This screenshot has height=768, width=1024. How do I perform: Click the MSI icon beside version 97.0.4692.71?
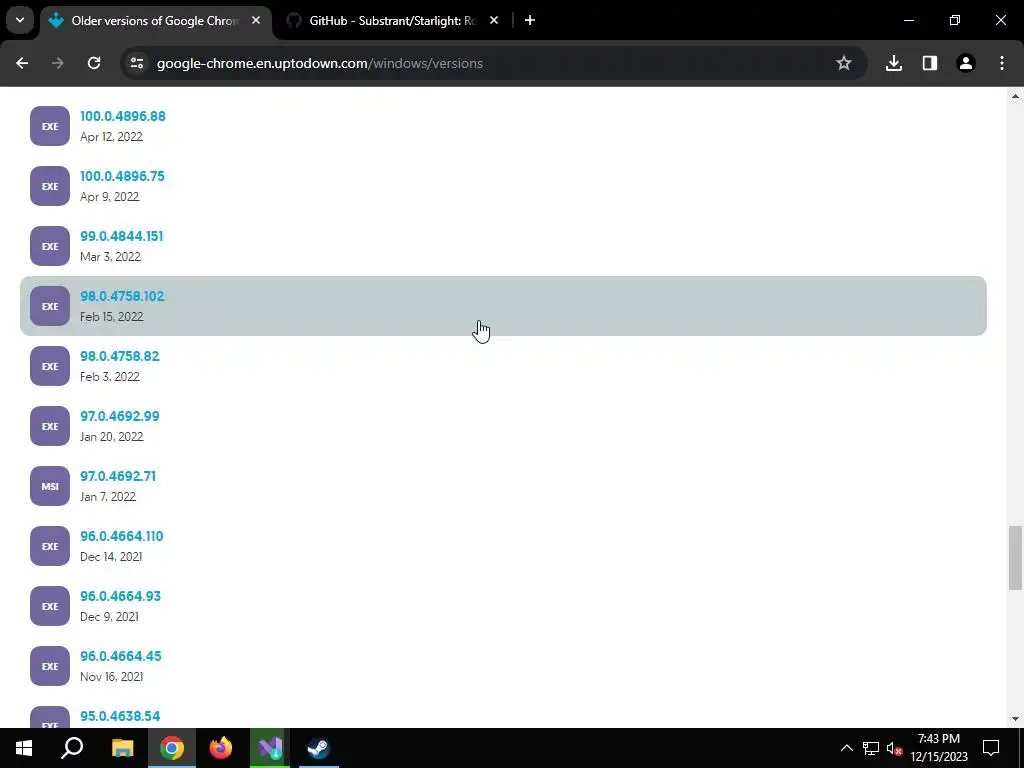[x=50, y=487]
